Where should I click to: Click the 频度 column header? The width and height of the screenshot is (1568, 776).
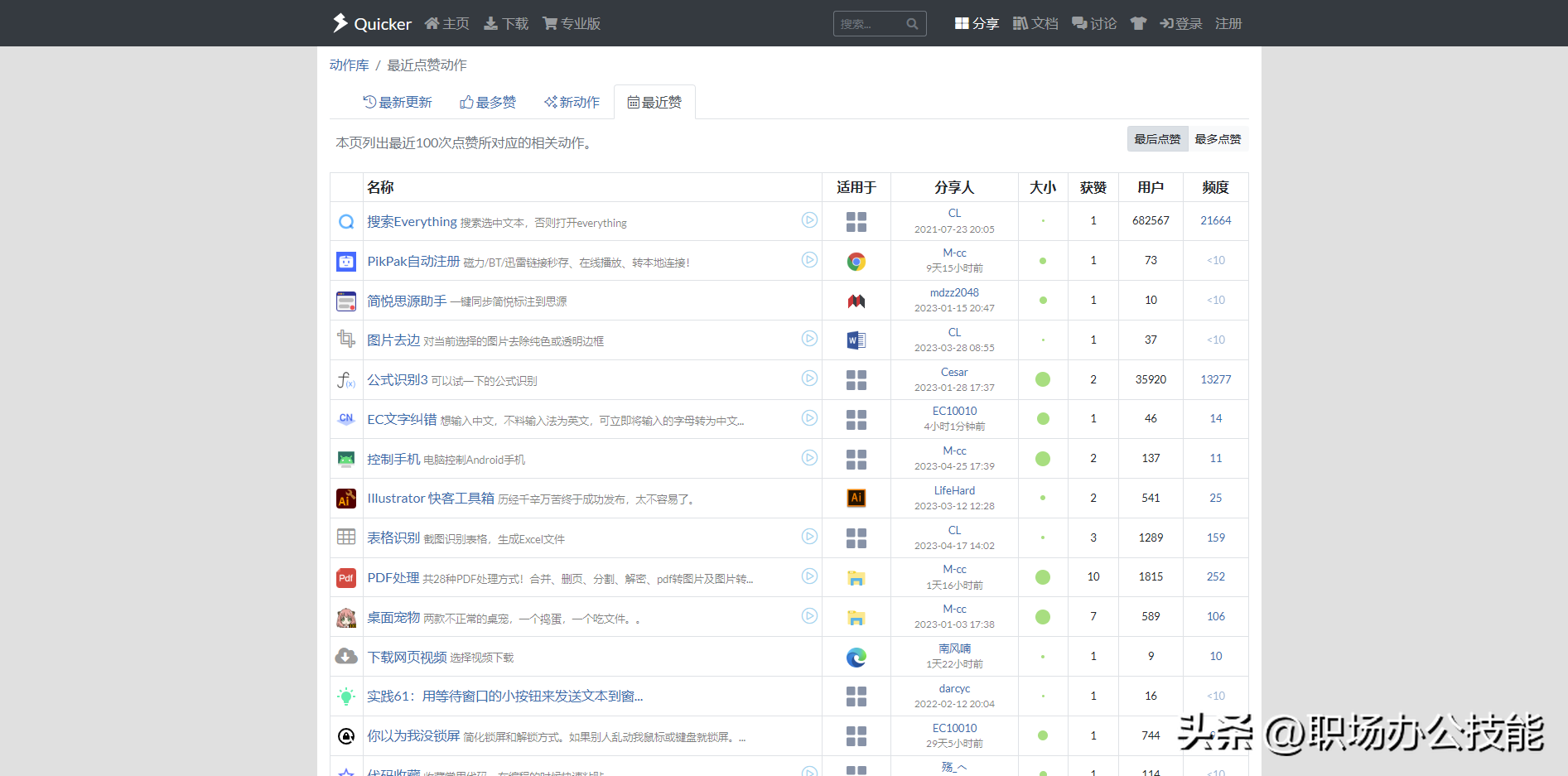(1215, 187)
